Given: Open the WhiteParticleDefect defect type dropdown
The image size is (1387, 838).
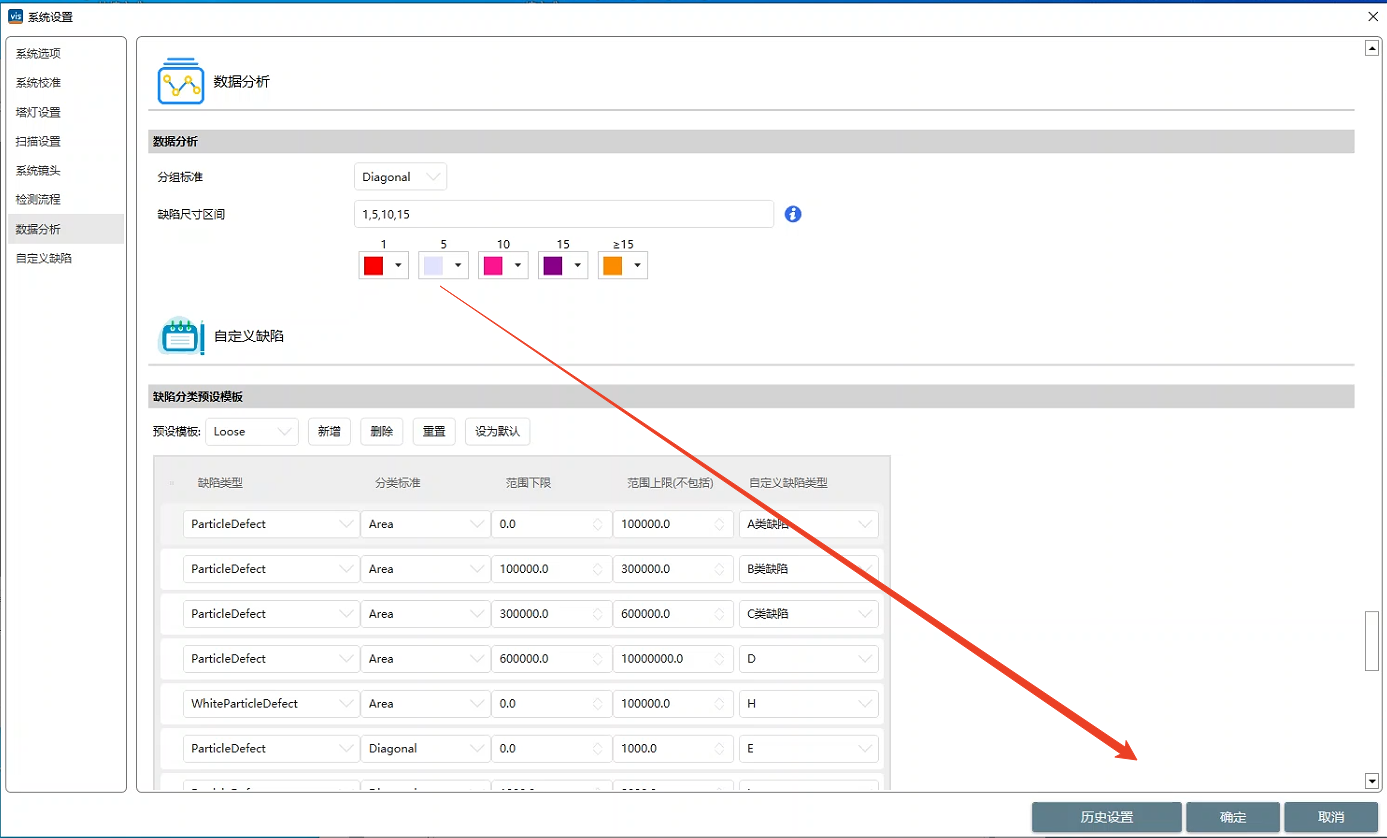Looking at the screenshot, I should pos(270,704).
